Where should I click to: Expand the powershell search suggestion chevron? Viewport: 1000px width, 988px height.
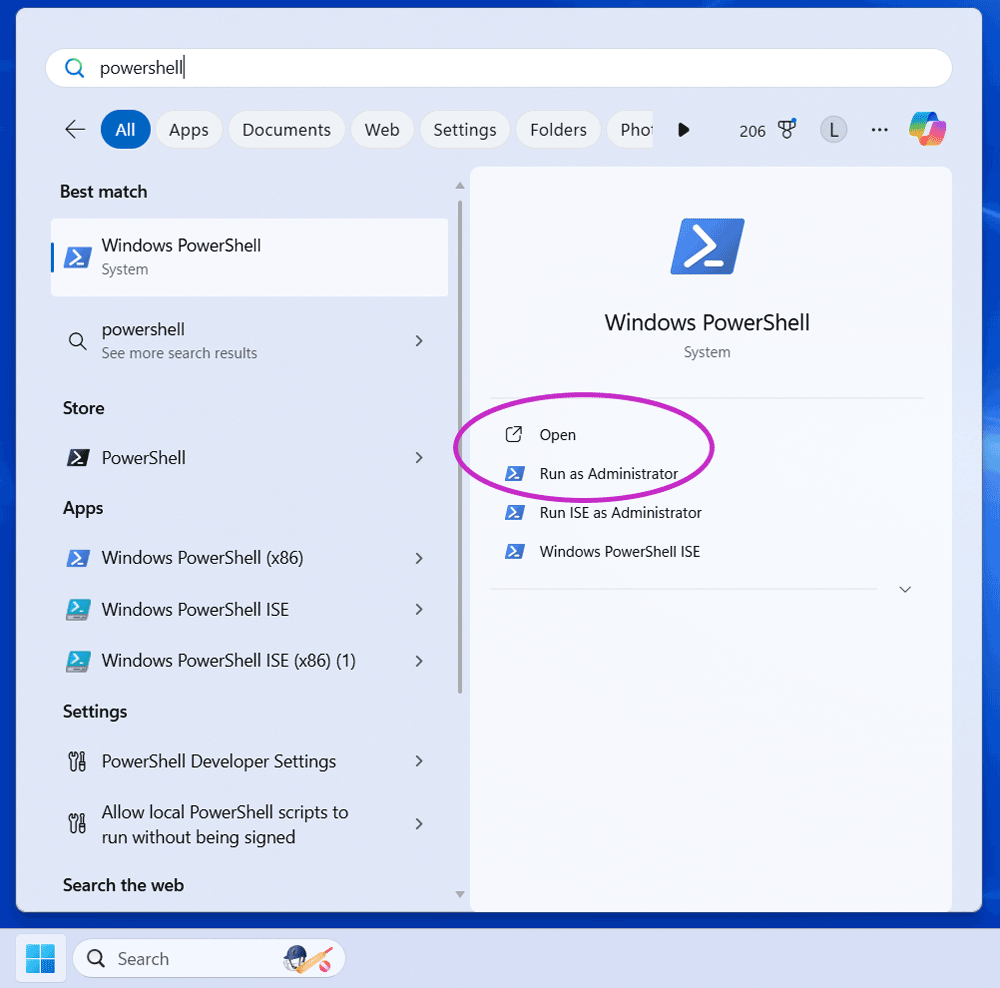(x=419, y=341)
